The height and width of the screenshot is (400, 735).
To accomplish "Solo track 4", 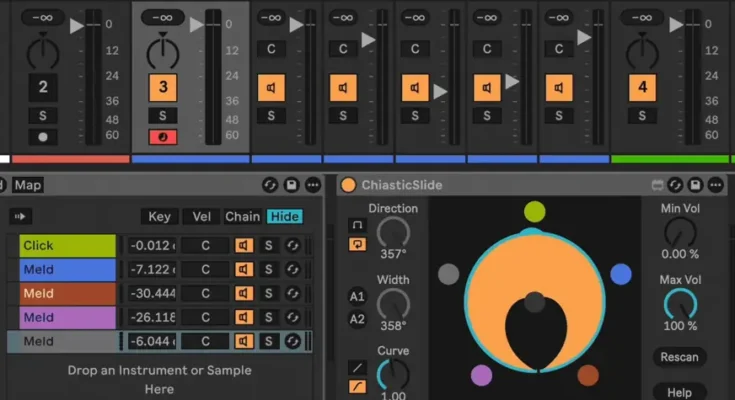I will pyautogui.click(x=642, y=116).
